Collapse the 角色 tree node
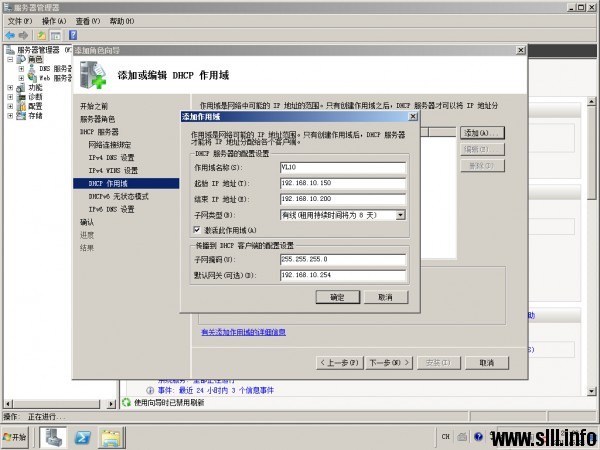 point(10,59)
